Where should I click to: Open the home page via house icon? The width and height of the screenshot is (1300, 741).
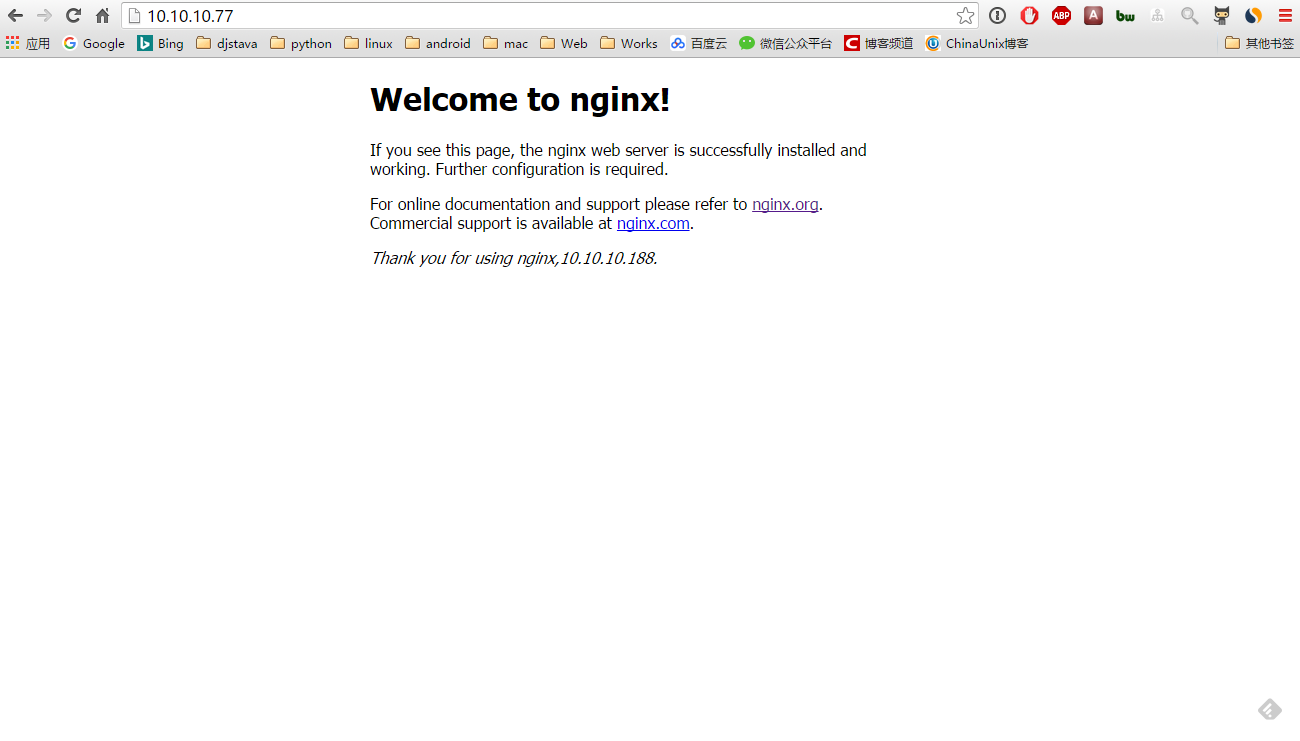pyautogui.click(x=102, y=15)
